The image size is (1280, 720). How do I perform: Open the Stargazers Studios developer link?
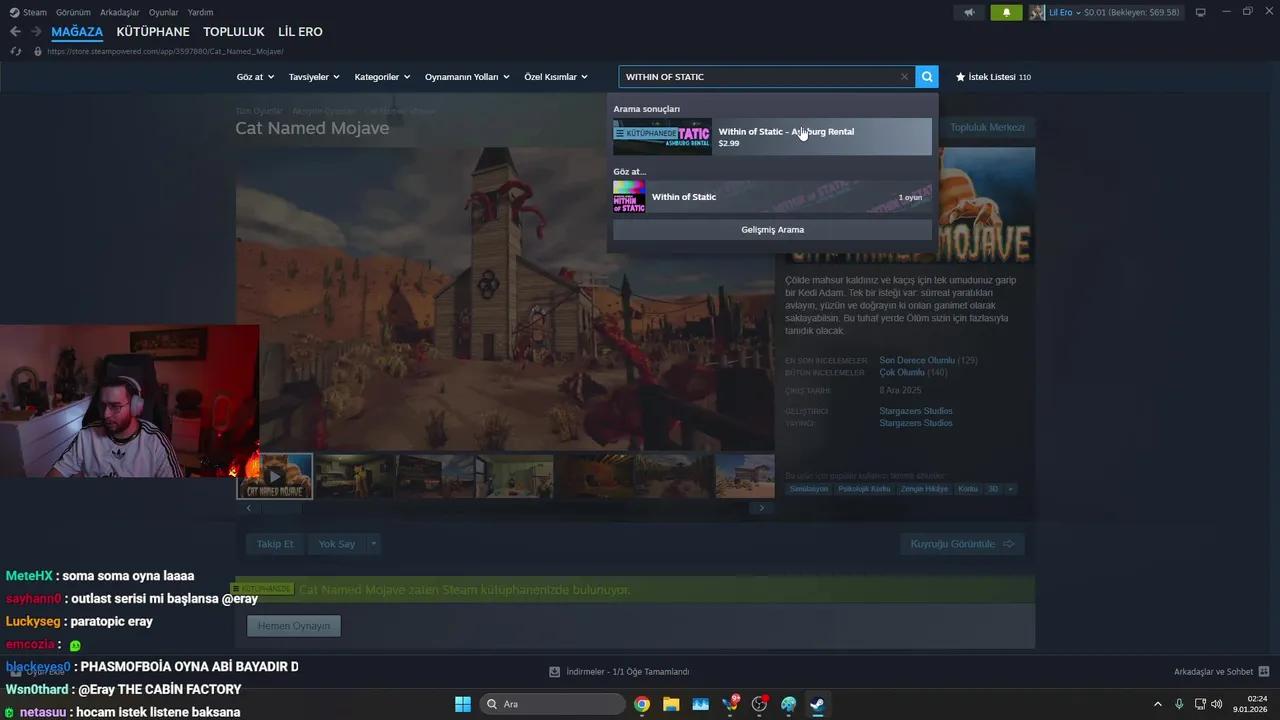pos(916,411)
